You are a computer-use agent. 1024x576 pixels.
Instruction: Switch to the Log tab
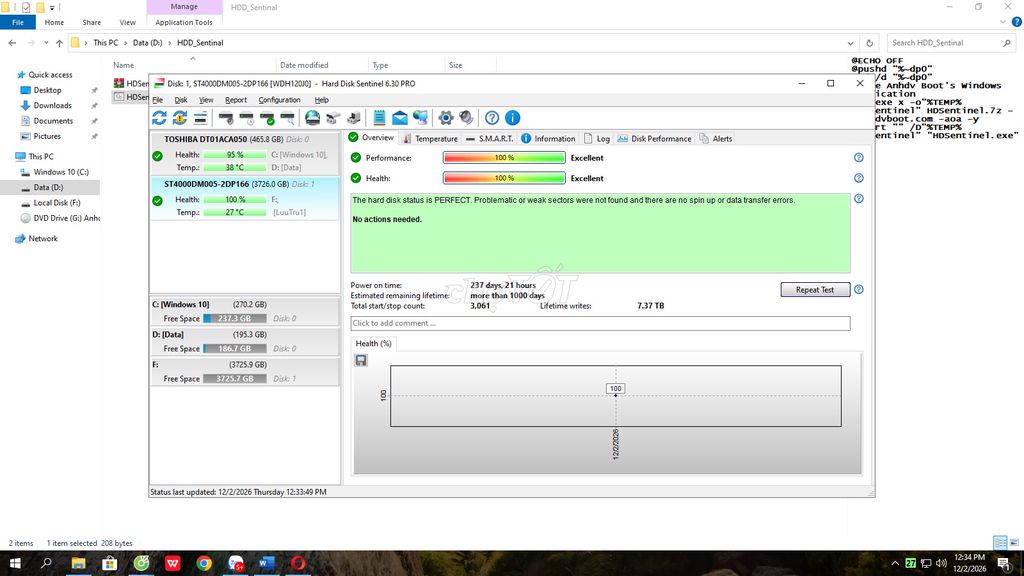click(597, 138)
